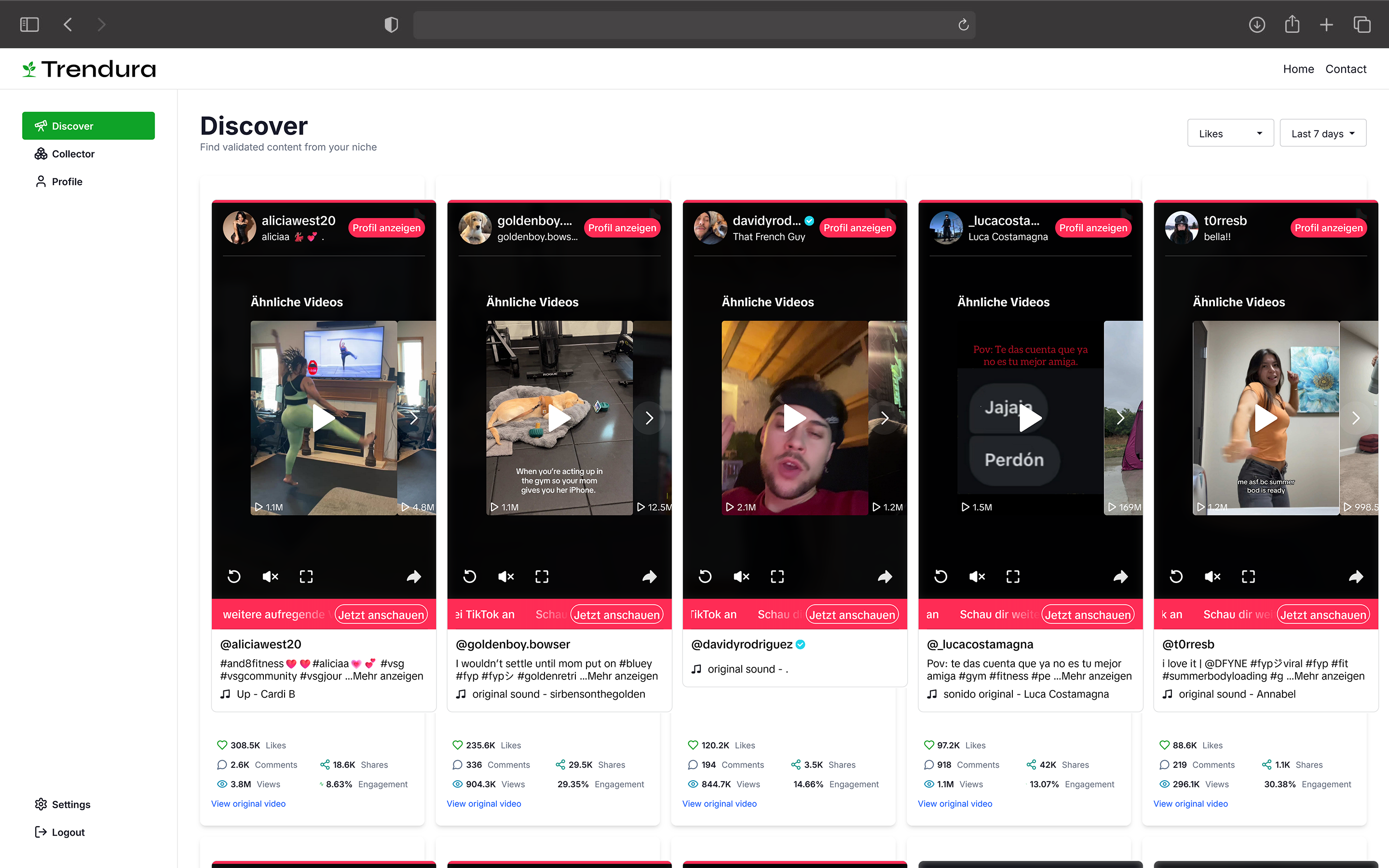Screen dimensions: 1389x868
Task: Share the t0rresb video
Action: pyautogui.click(x=1356, y=576)
